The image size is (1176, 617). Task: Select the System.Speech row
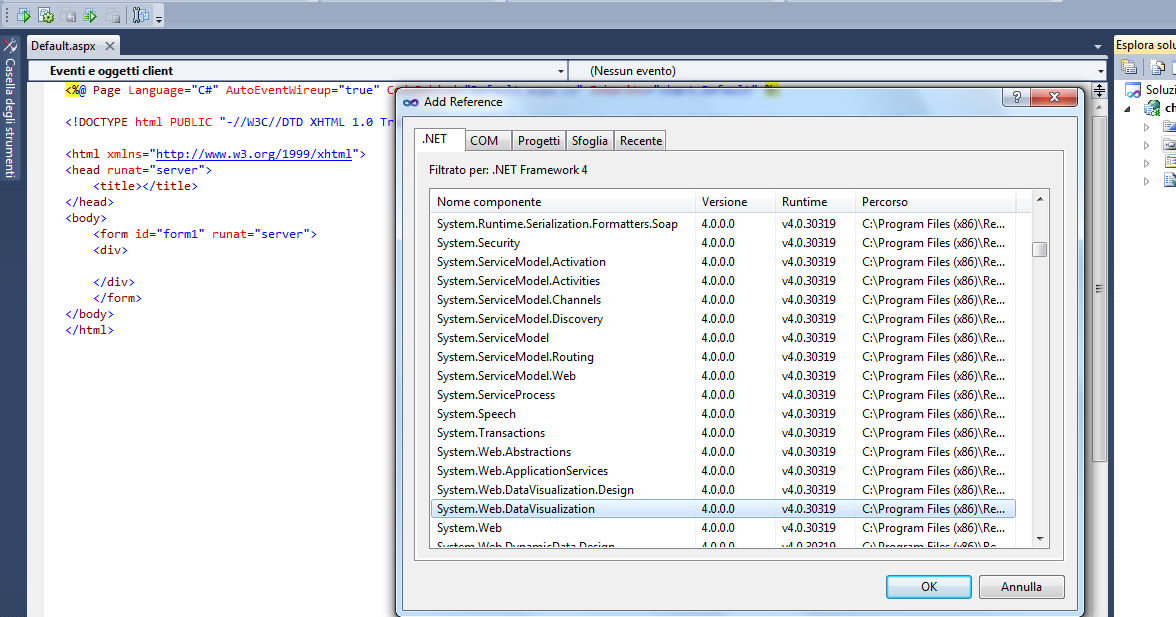[723, 414]
